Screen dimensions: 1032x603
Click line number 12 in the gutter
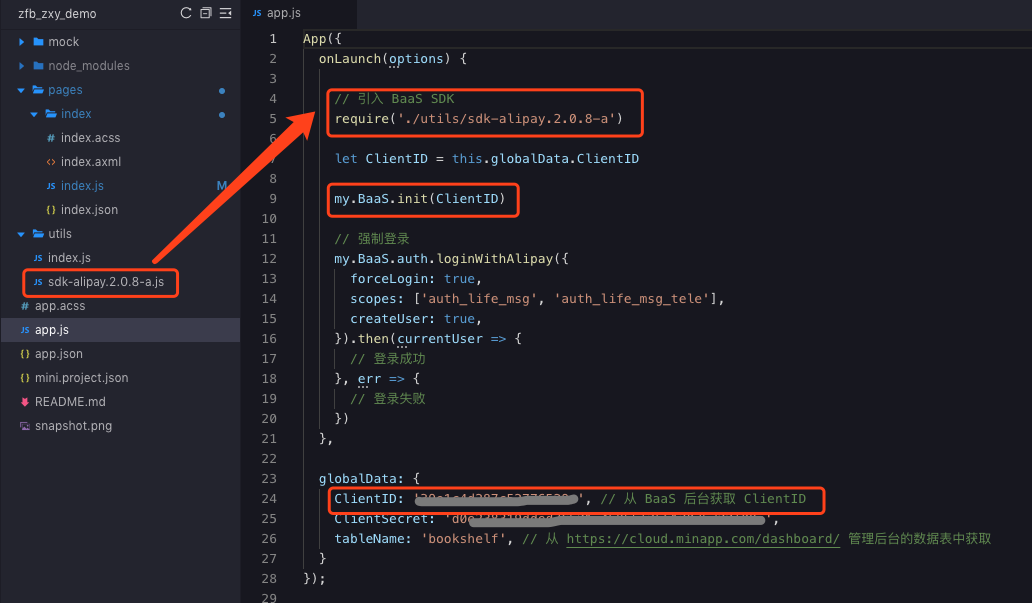[269, 259]
